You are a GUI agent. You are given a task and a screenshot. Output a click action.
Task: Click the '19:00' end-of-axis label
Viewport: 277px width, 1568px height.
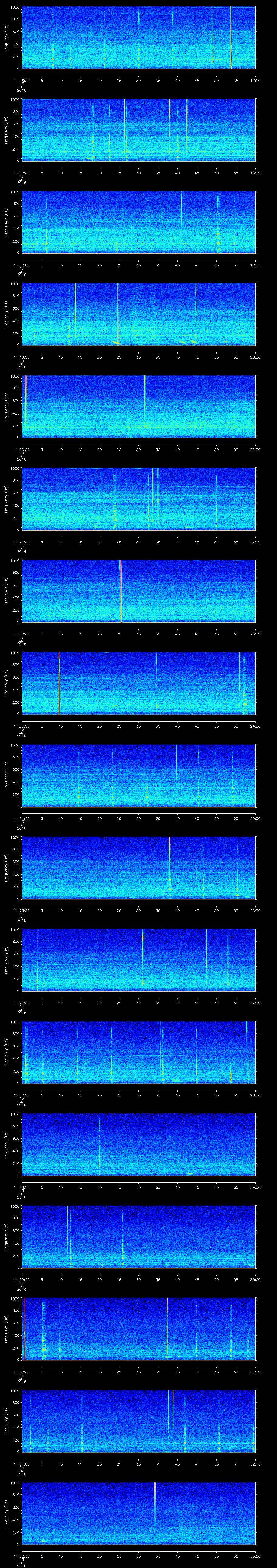pos(256,265)
